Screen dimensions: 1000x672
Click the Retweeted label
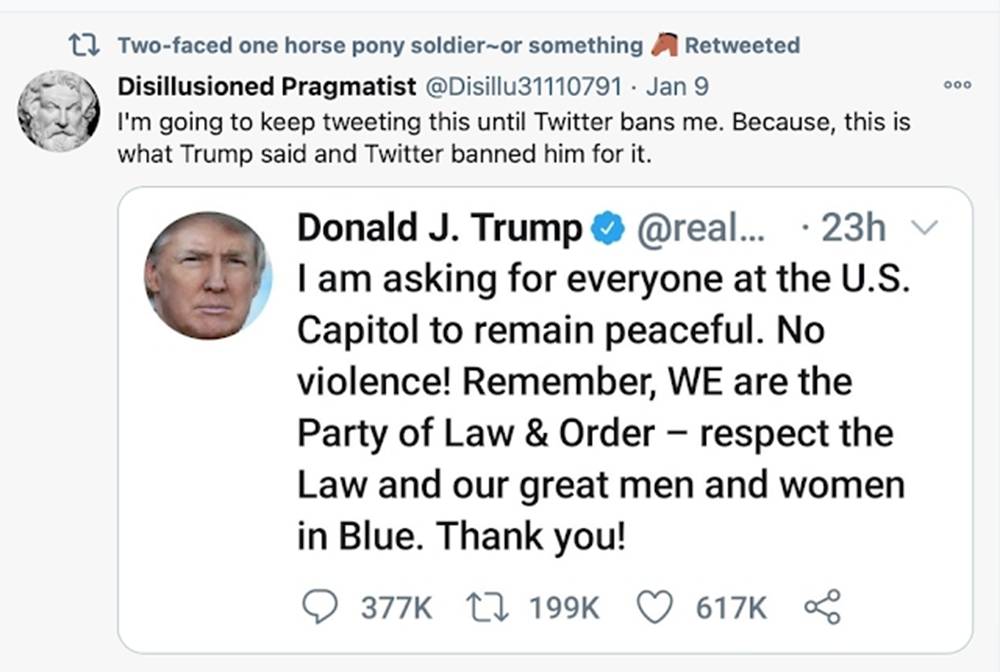click(742, 46)
